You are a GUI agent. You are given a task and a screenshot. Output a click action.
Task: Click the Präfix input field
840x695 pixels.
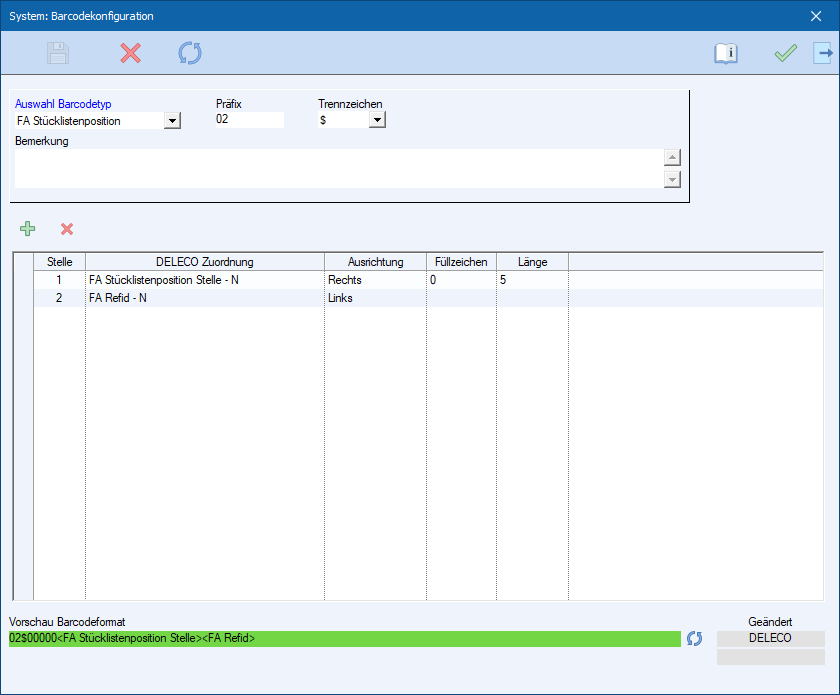tap(249, 120)
